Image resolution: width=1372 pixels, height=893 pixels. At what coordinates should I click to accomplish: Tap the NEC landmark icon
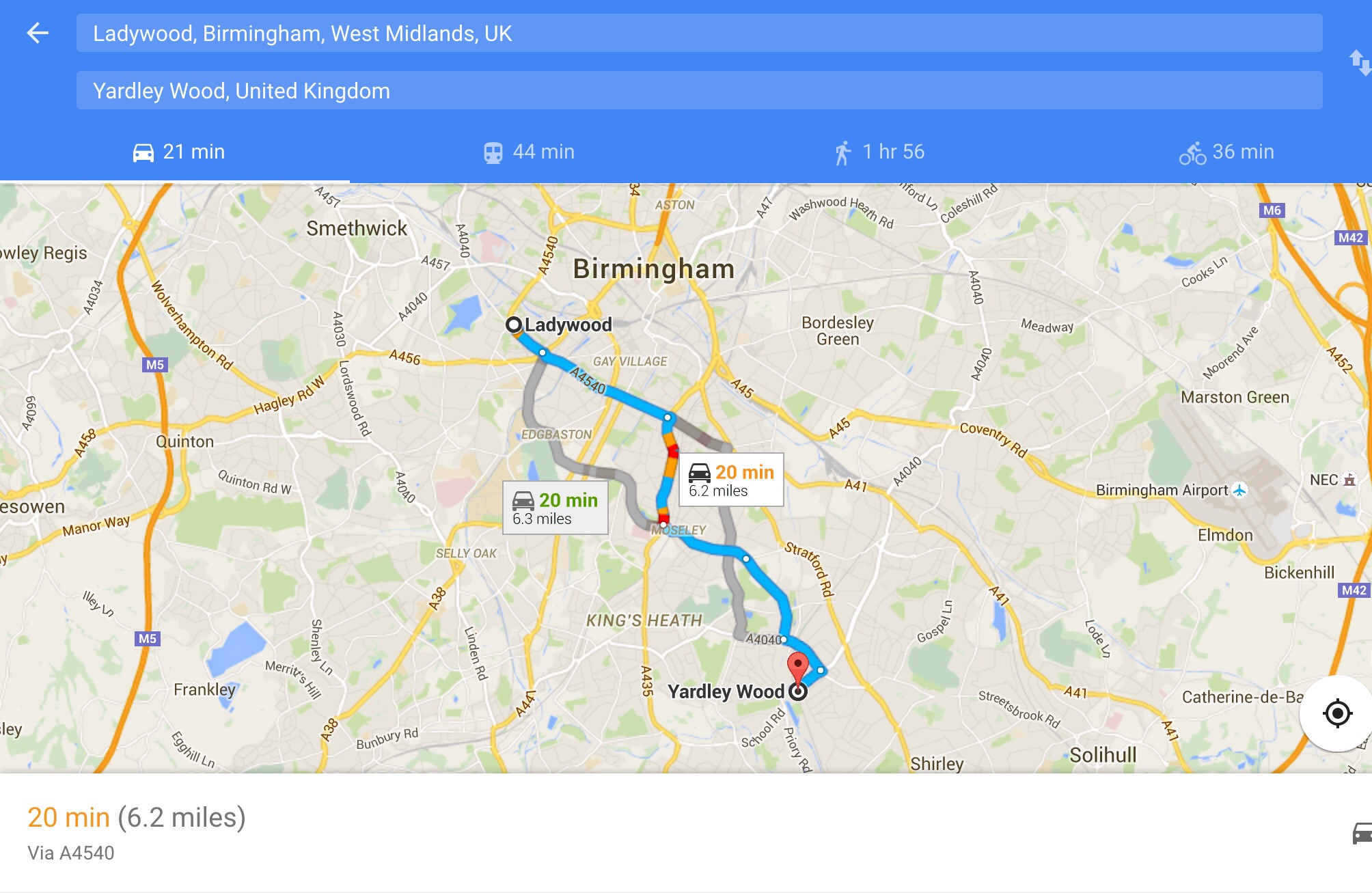coord(1349,480)
